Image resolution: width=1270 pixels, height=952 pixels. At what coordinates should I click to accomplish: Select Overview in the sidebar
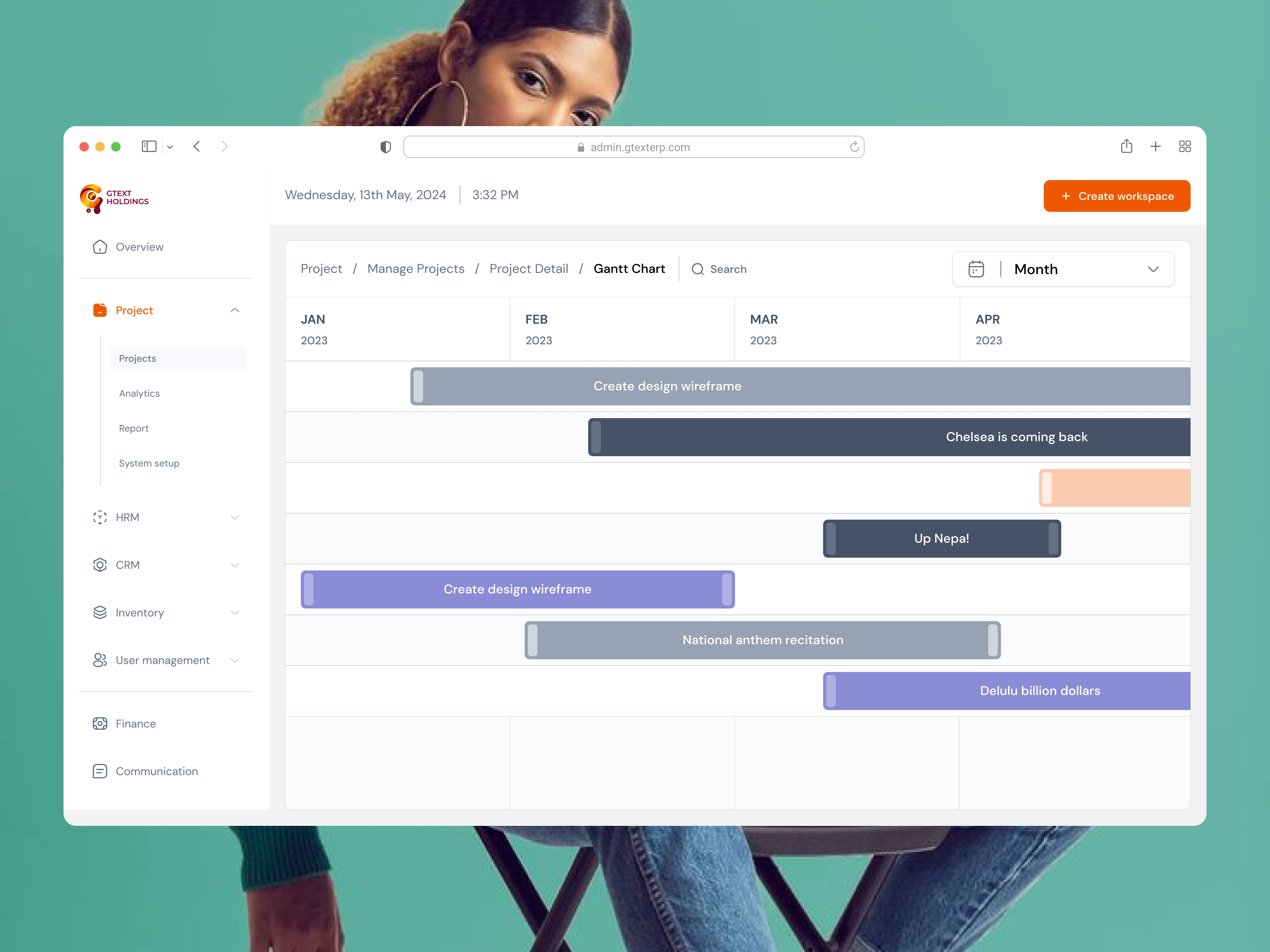tap(140, 247)
